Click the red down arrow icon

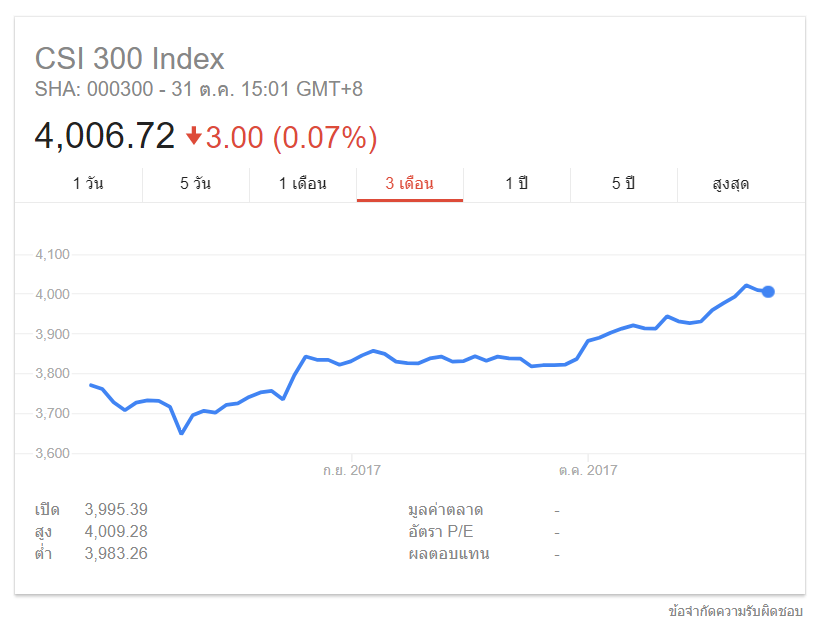coord(194,136)
